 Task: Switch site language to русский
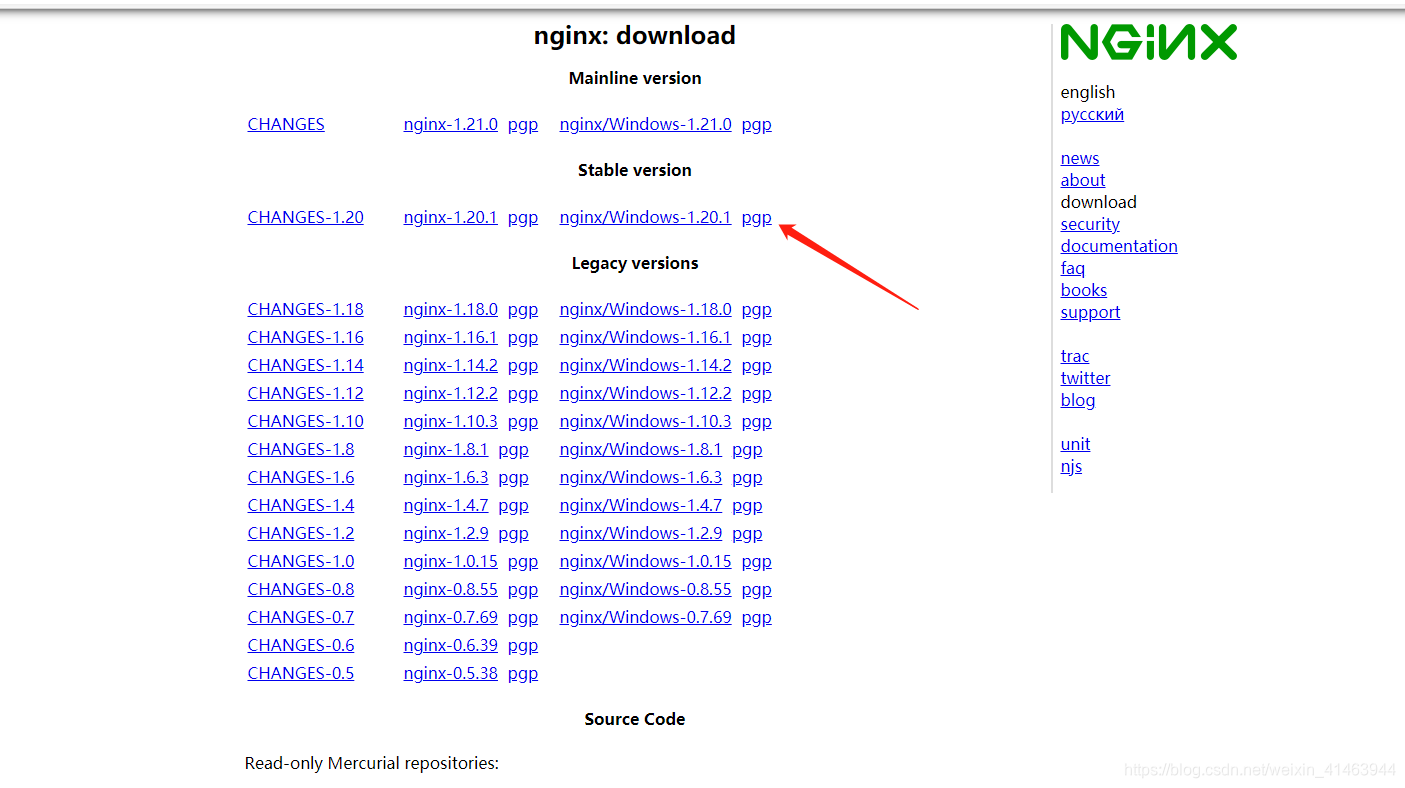[x=1092, y=114]
